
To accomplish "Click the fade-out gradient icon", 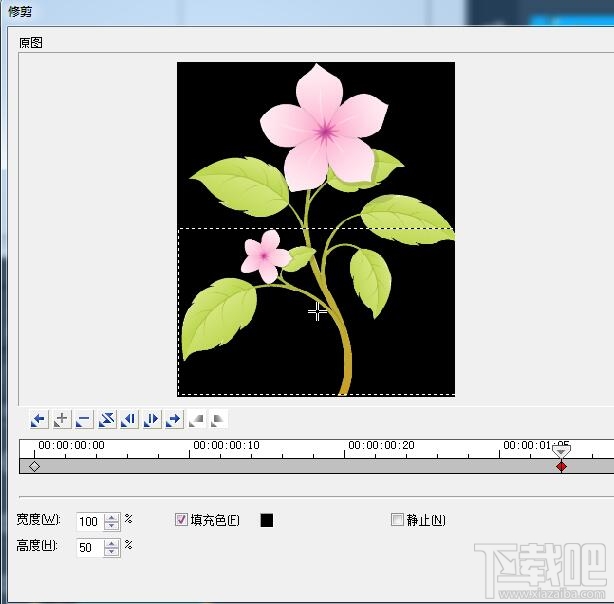I will click(219, 420).
